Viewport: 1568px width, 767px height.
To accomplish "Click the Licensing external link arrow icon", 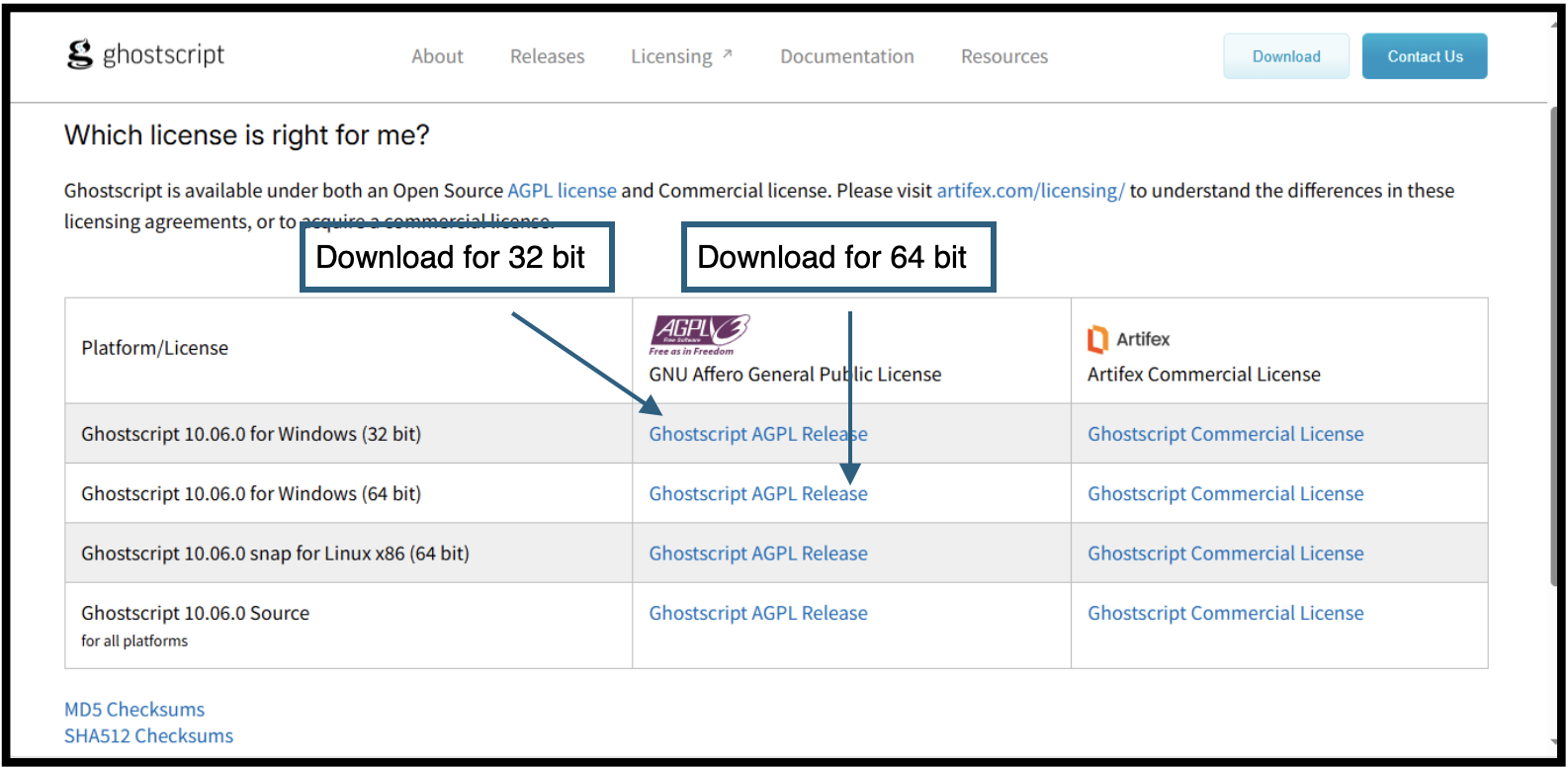I will click(728, 54).
